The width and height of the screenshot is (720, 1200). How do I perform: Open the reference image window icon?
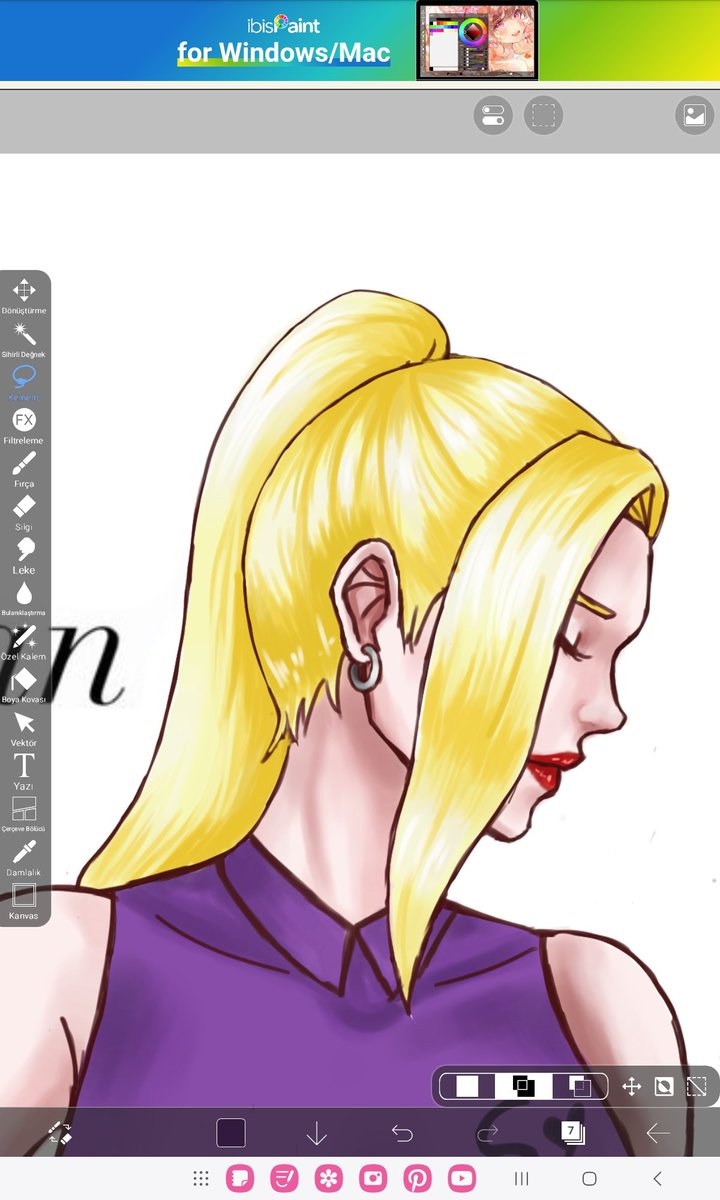[695, 116]
